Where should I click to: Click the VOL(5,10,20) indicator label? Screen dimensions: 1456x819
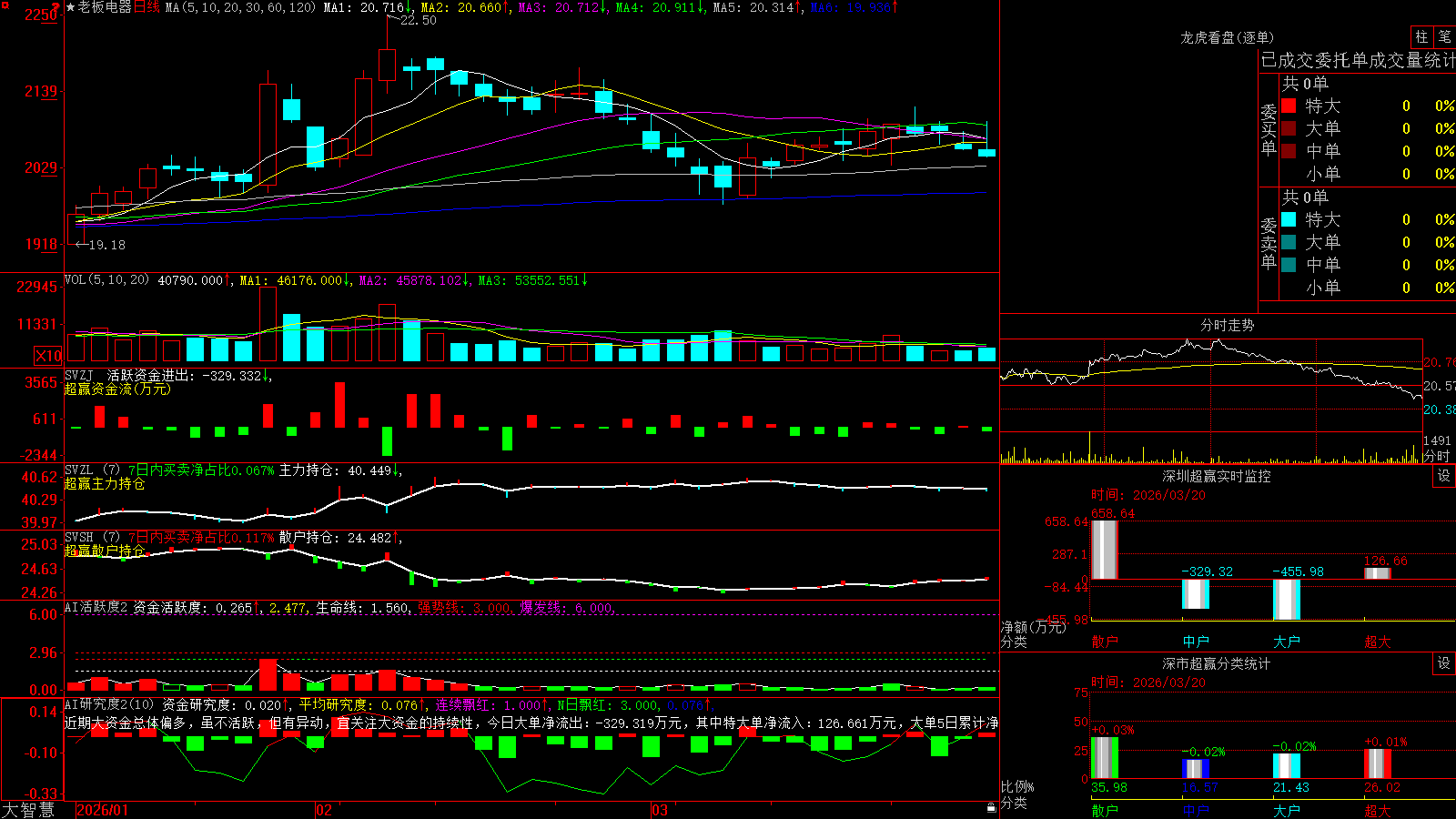coord(106,280)
